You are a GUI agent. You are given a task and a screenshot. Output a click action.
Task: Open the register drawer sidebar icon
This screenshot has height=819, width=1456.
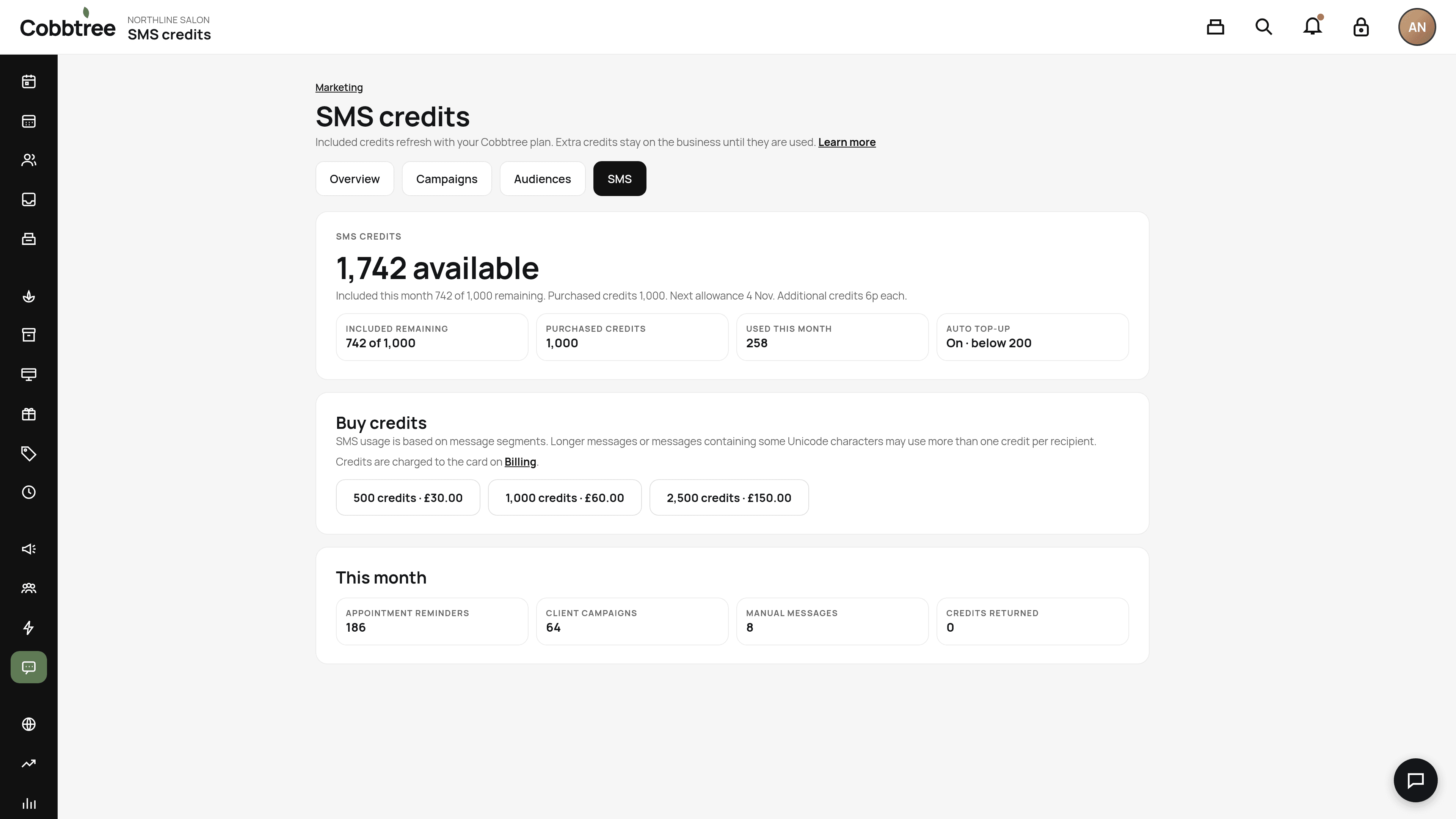[x=29, y=239]
